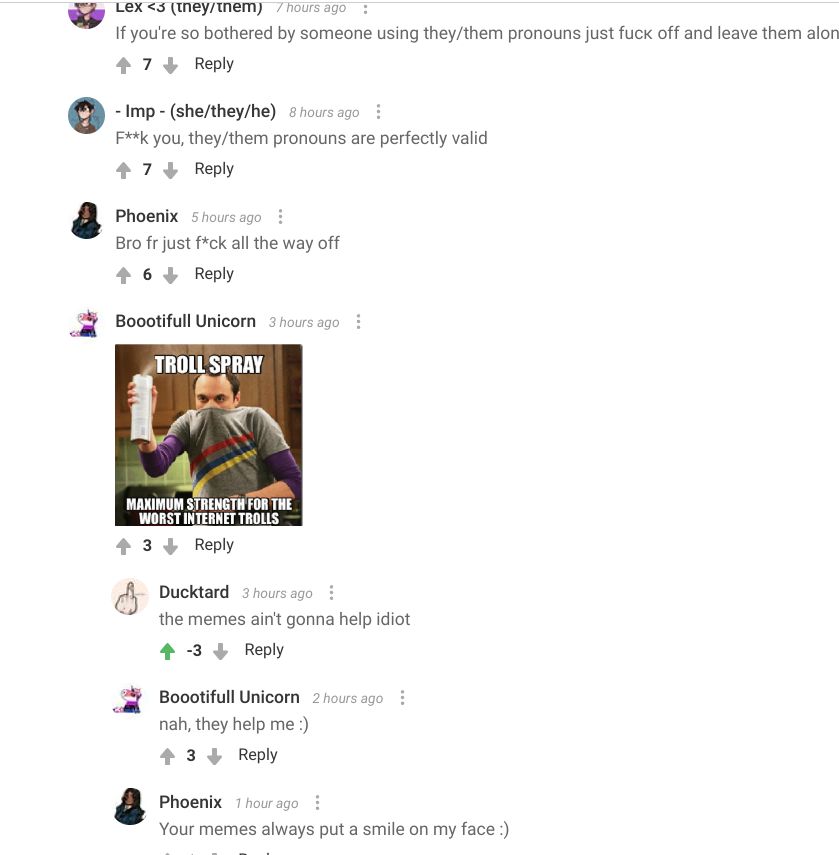Open the Boootifull Unicorn username link on meme post
The width and height of the screenshot is (839, 855).
coord(185,321)
